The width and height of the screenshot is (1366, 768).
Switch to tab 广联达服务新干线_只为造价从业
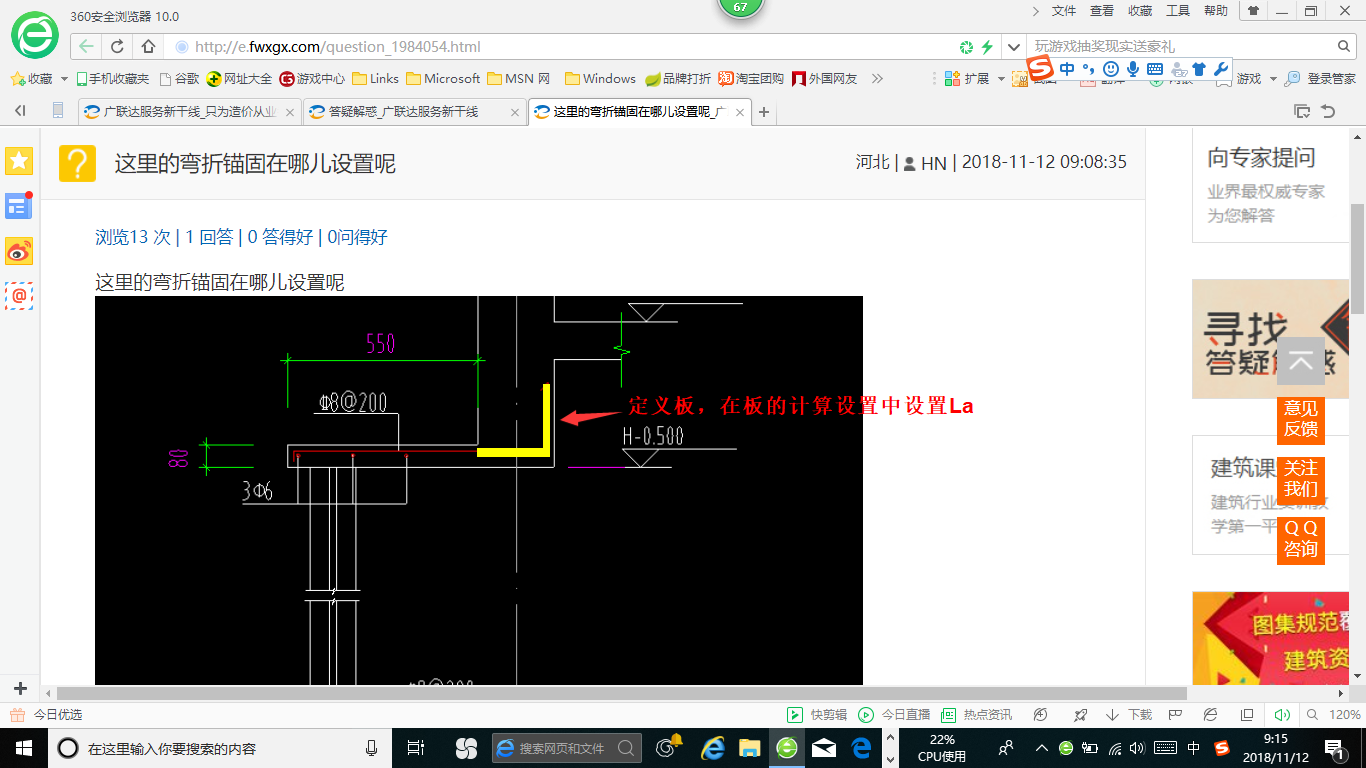pos(189,112)
